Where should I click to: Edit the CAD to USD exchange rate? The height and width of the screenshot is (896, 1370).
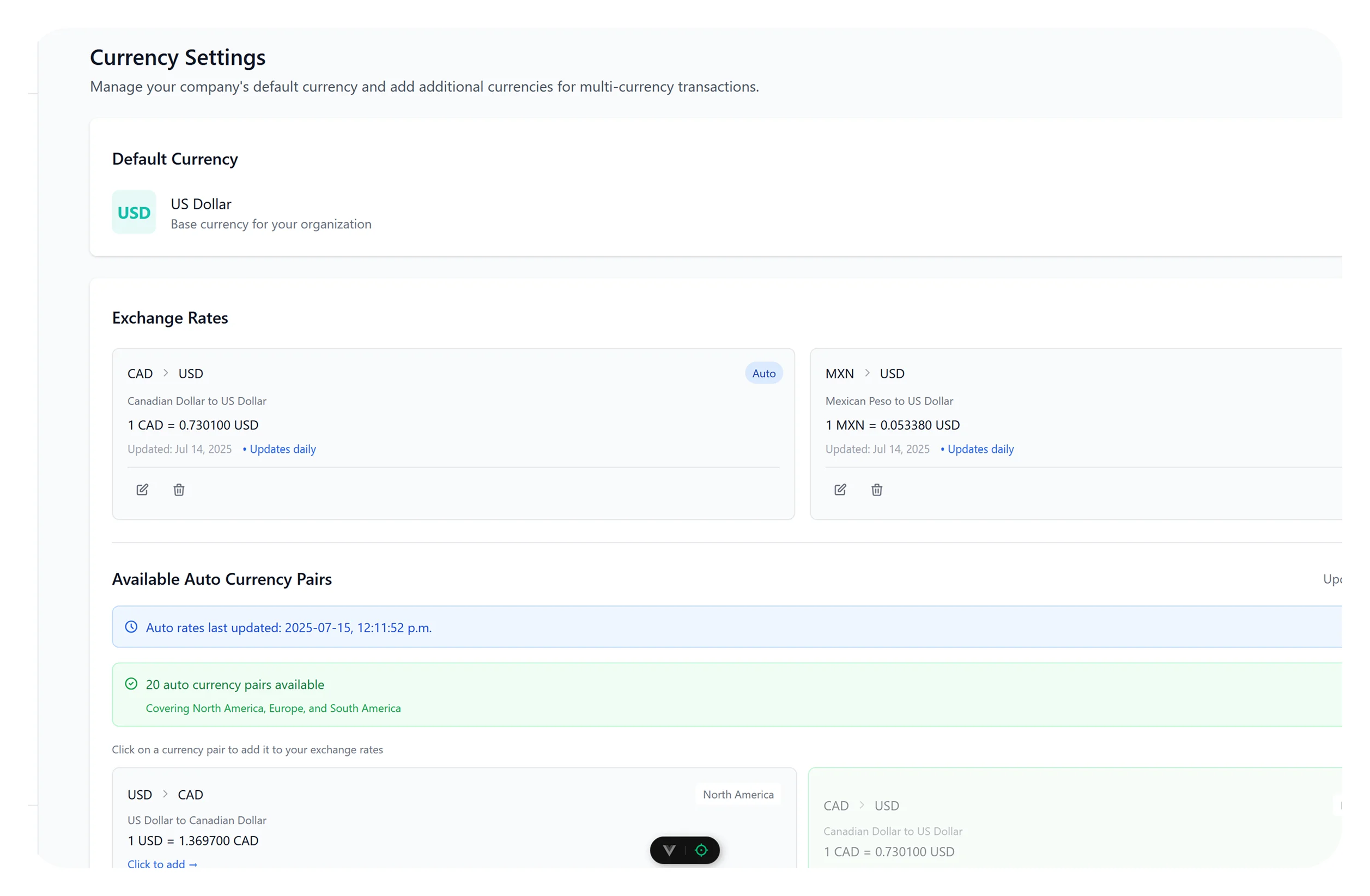pos(142,489)
